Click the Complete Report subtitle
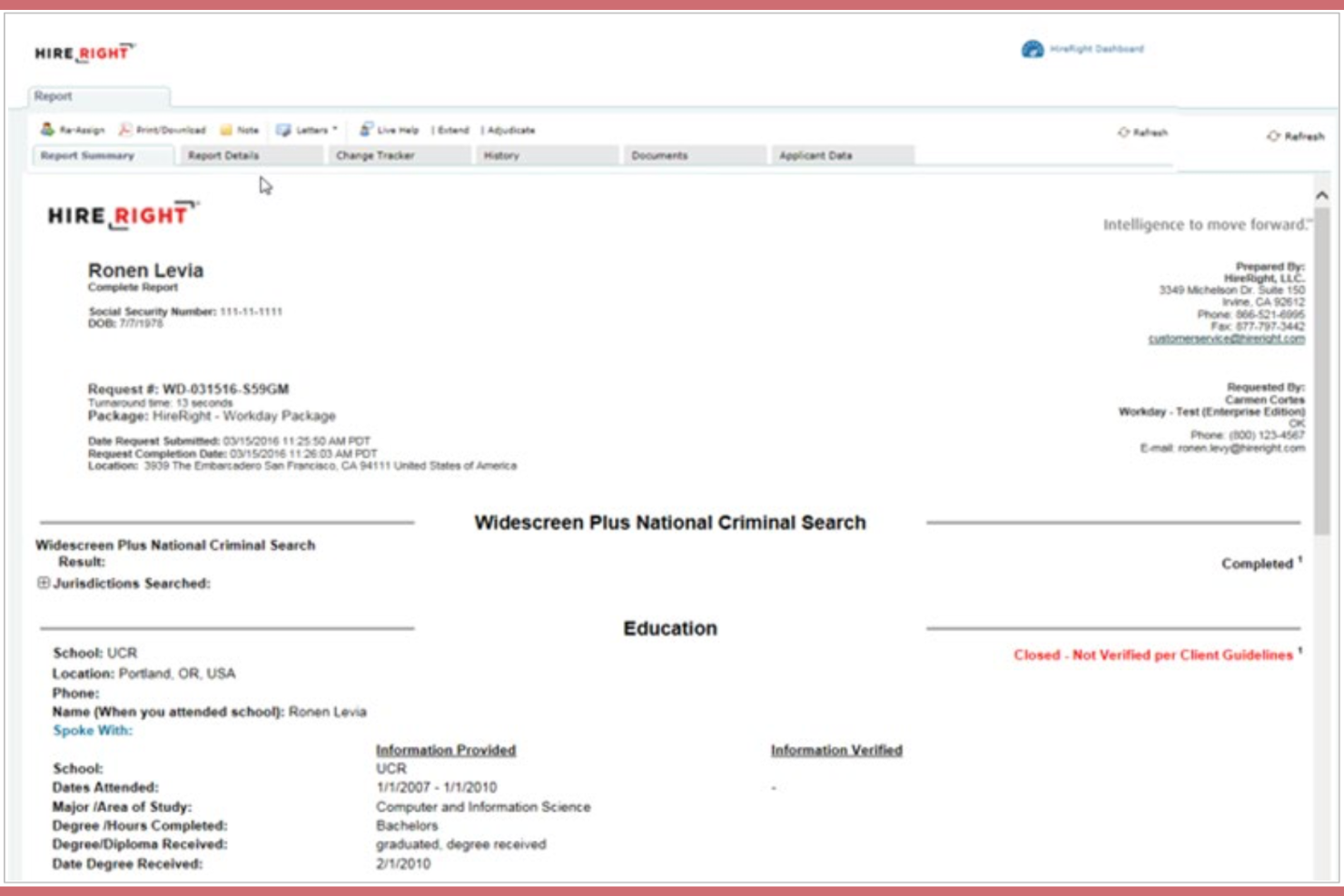The height and width of the screenshot is (896, 1344). point(133,287)
